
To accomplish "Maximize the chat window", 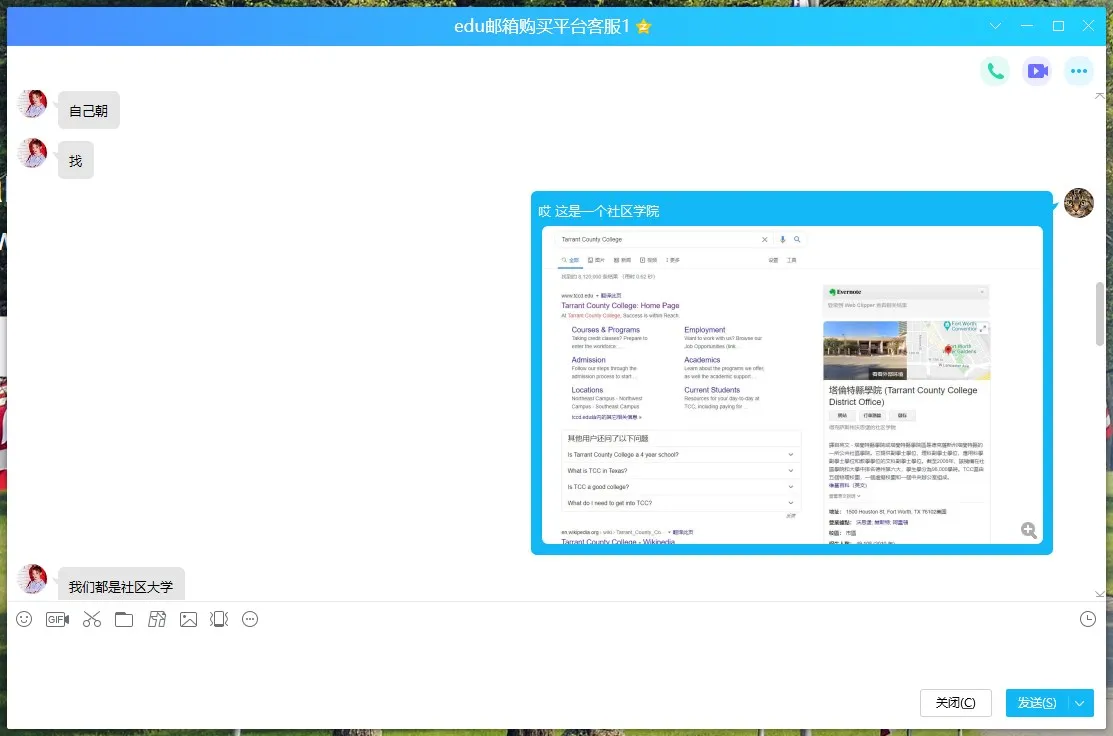I will pos(1058,26).
